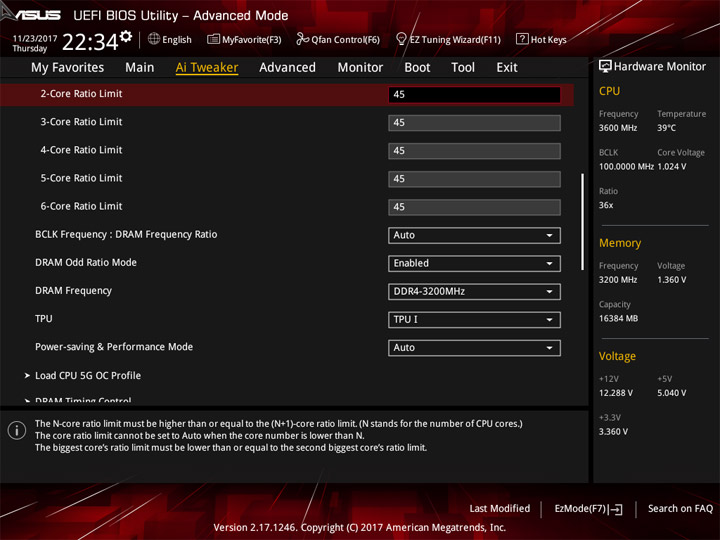The width and height of the screenshot is (720, 540).
Task: Click the CPU frequency value 3600 MHz
Action: 618,128
